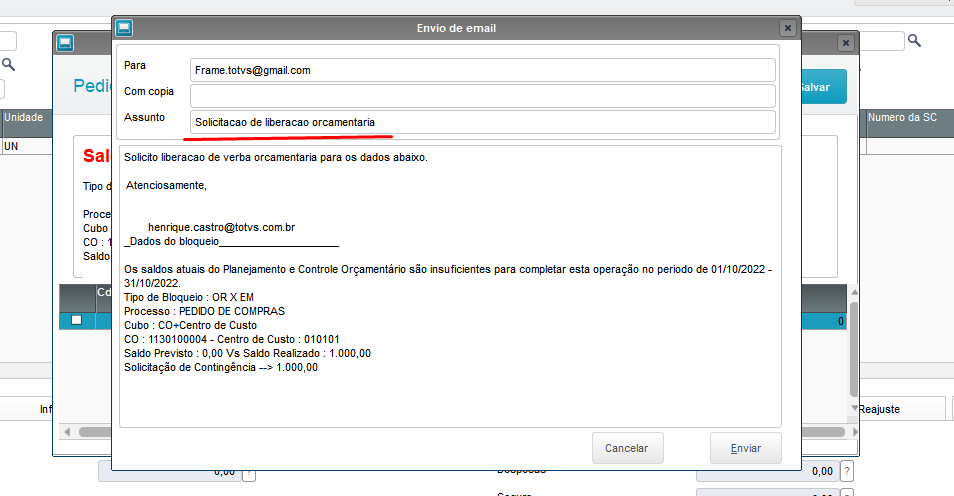Screen dimensions: 954x496
Task: Click the vertical scrollbar of background grid
Action: pos(854,350)
